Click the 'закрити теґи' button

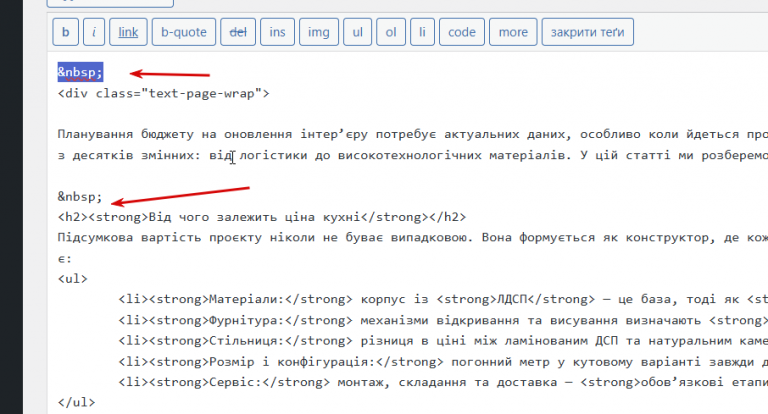588,32
